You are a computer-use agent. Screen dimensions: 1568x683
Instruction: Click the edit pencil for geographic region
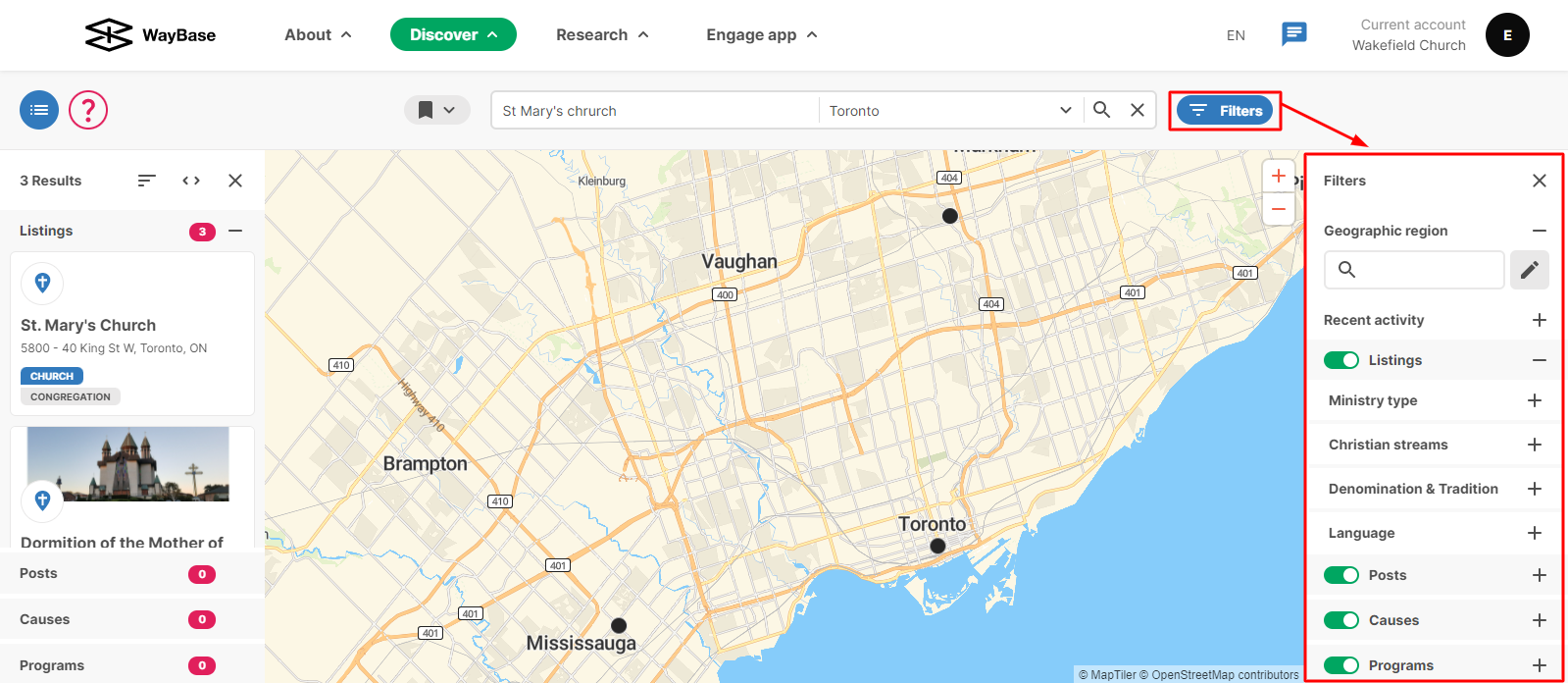pyautogui.click(x=1530, y=270)
